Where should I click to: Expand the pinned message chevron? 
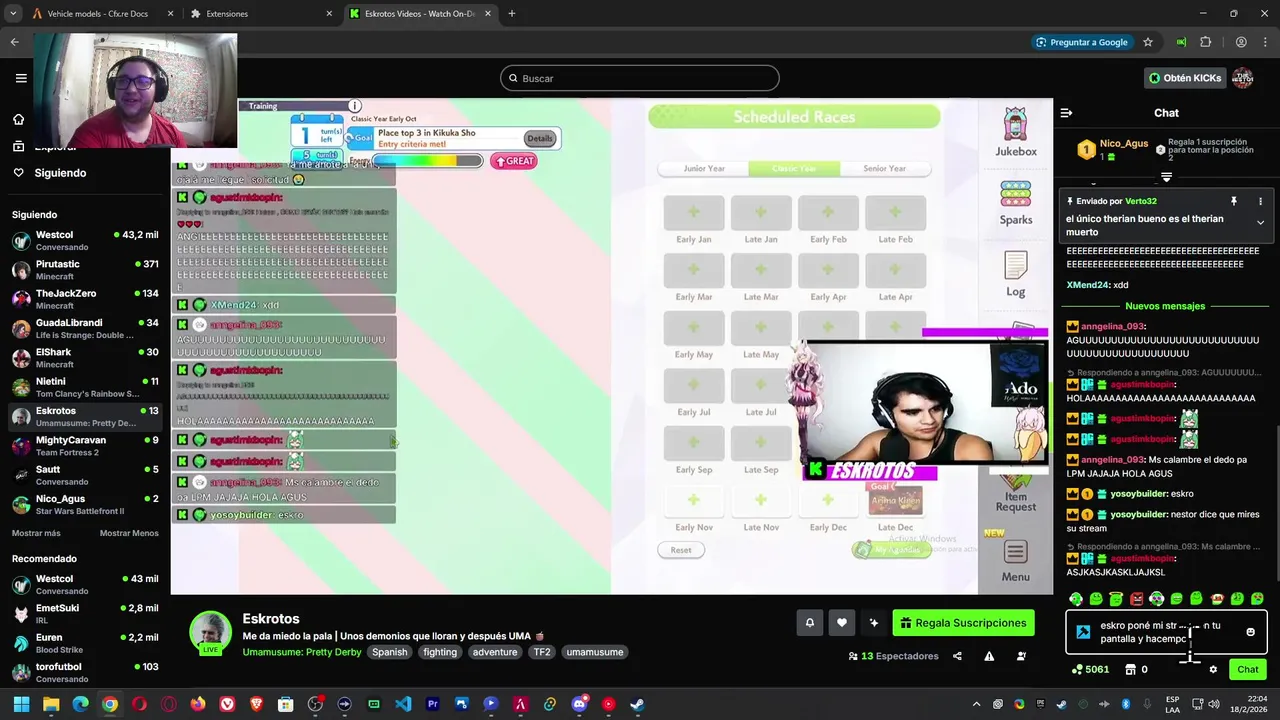tap(1260, 223)
